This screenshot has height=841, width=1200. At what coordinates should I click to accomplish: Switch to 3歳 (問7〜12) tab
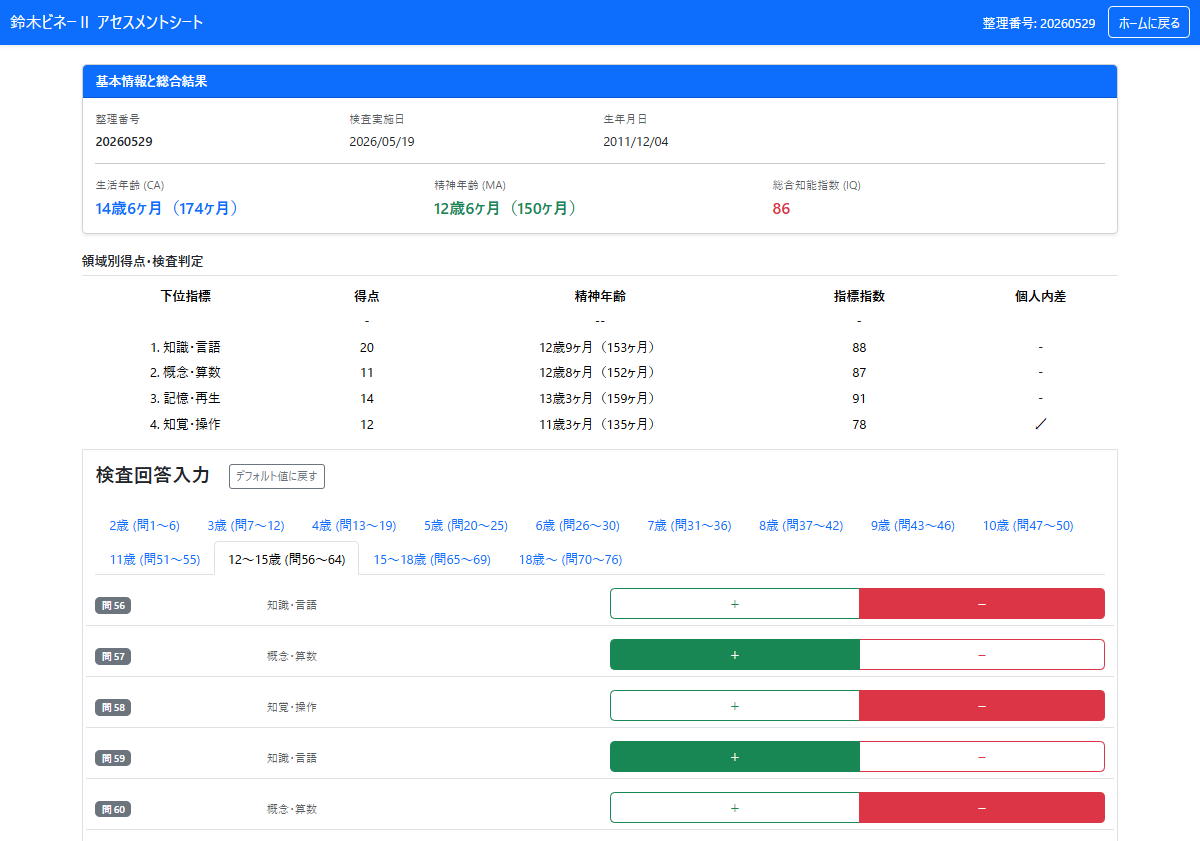246,525
